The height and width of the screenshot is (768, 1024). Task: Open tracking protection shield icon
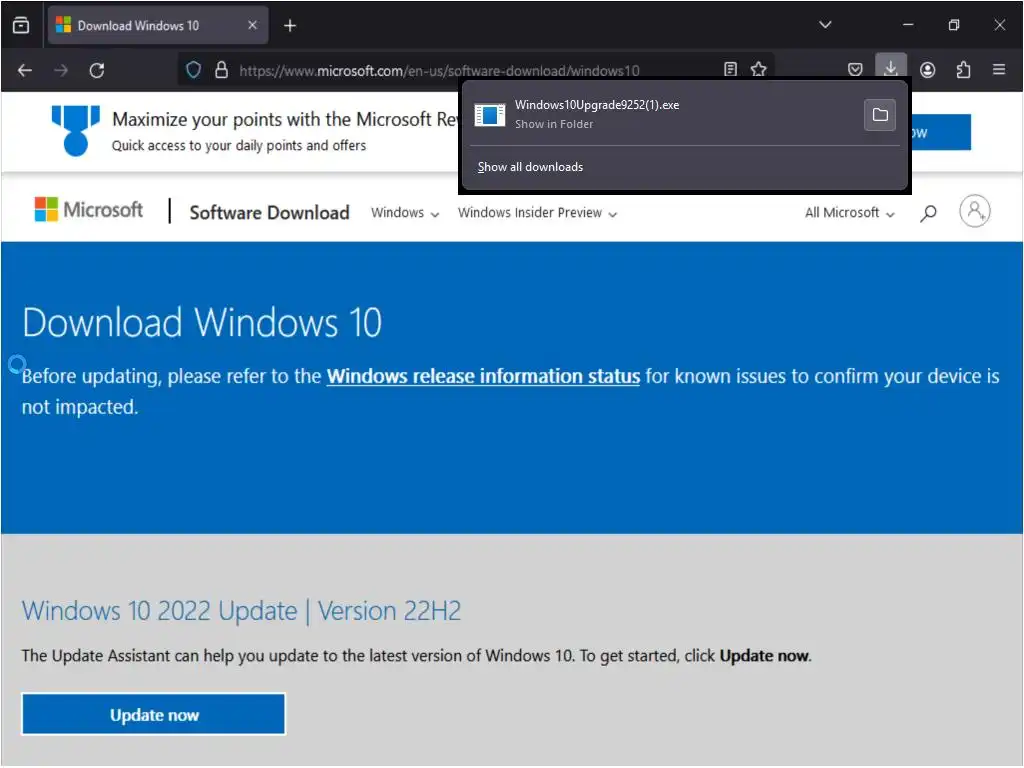(x=193, y=70)
